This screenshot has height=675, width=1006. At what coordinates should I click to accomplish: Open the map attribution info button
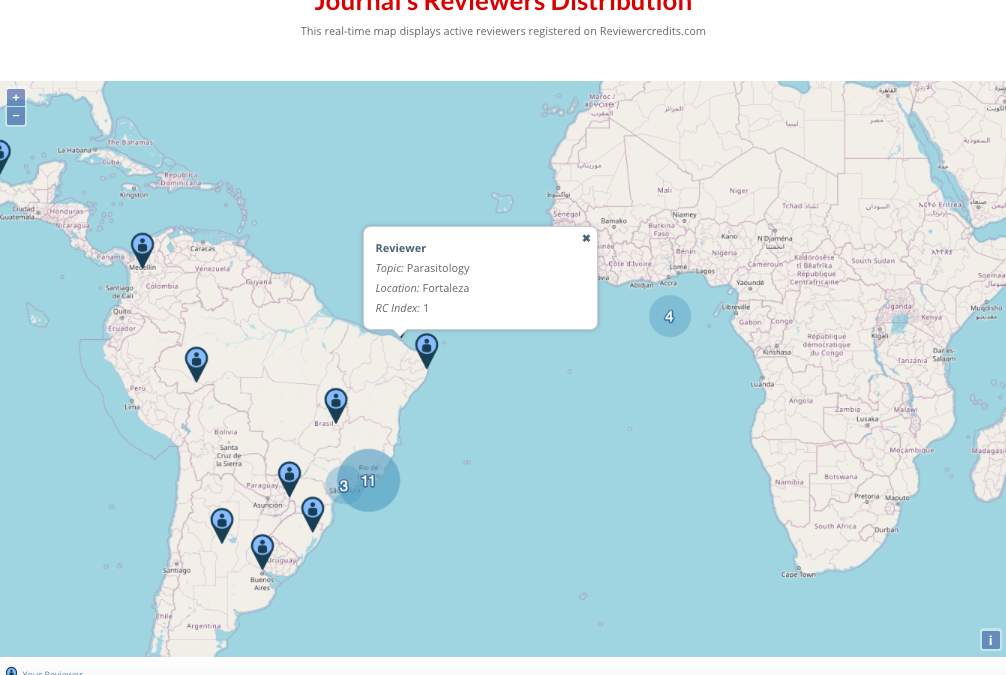(x=990, y=640)
